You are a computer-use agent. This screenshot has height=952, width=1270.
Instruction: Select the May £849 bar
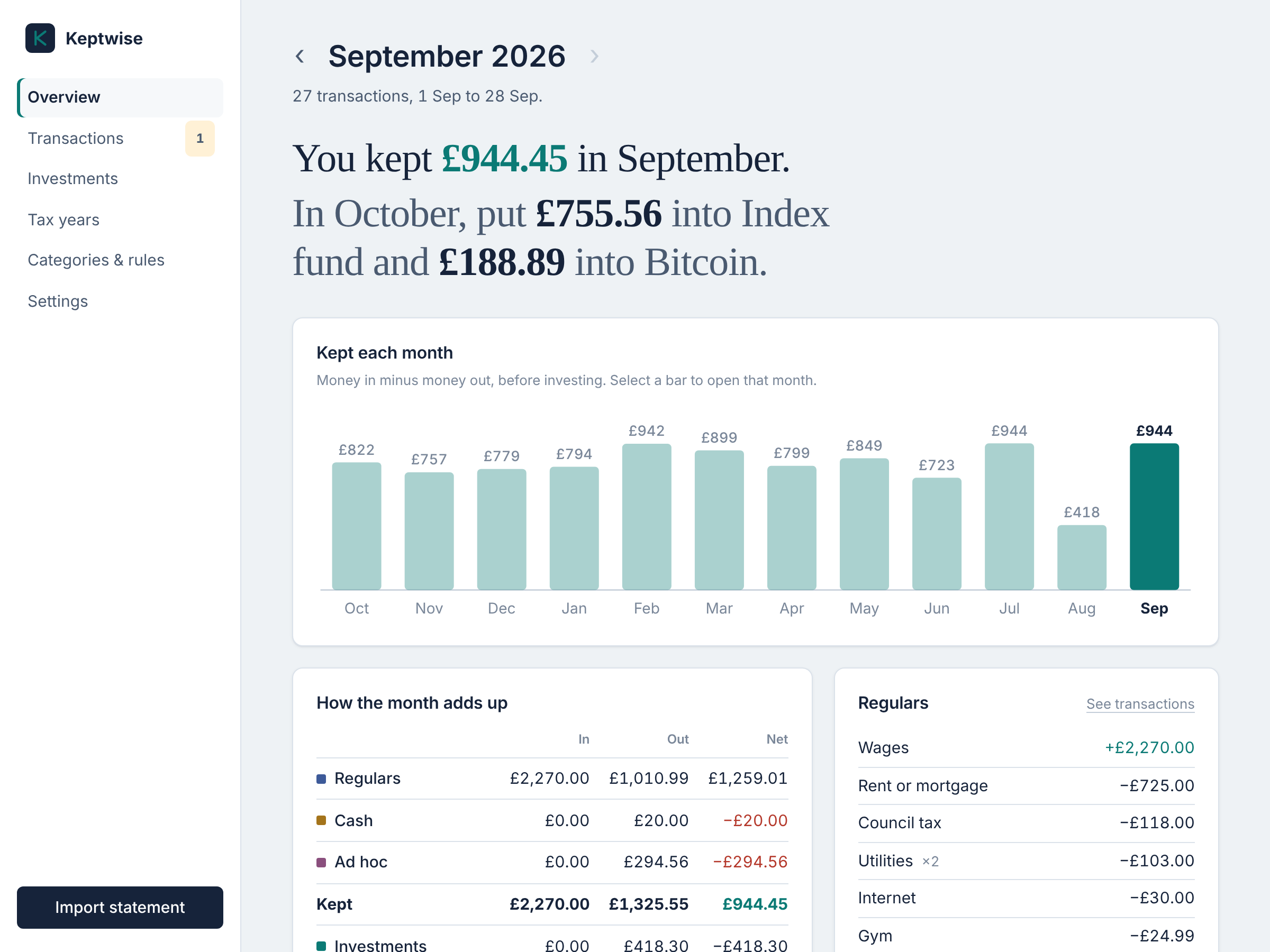864,524
